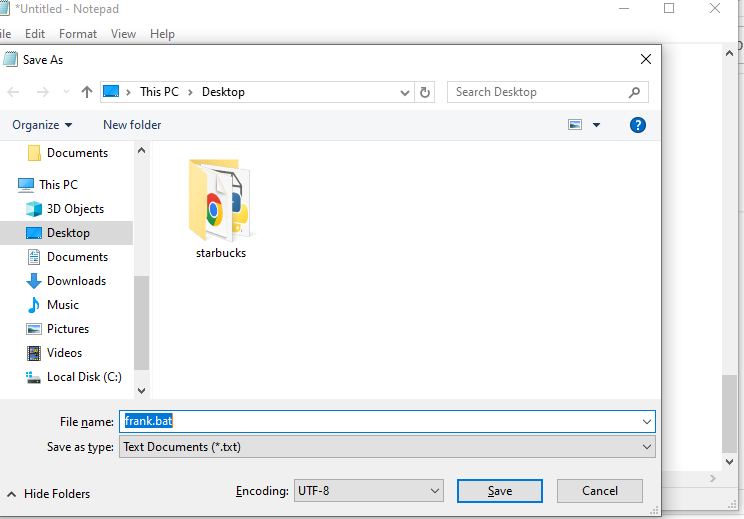Click the Downloads blue arrow icon

(34, 281)
